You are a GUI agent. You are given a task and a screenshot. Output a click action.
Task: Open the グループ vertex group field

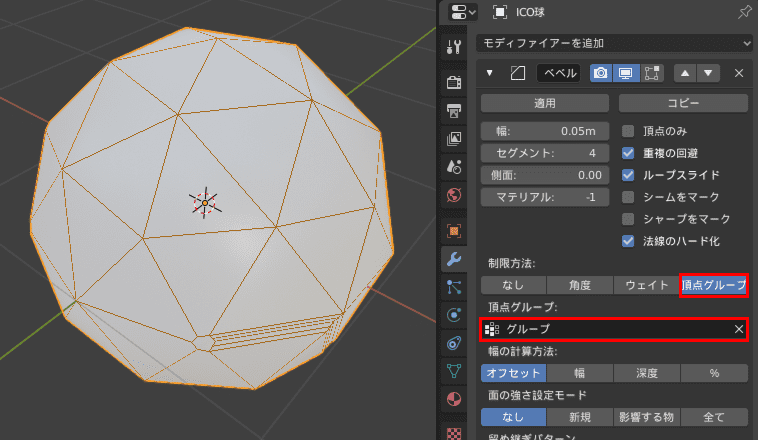coord(614,329)
